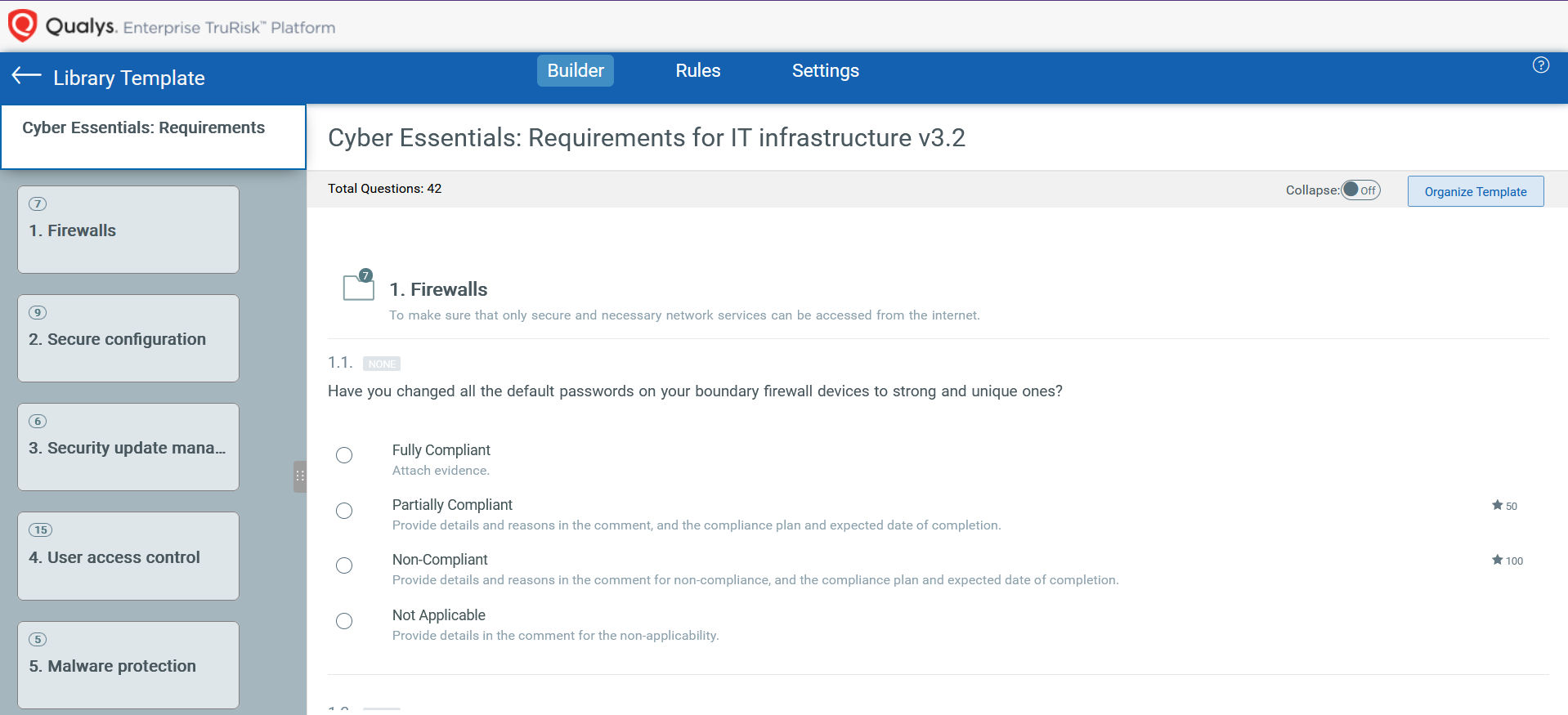1568x715 pixels.
Task: Click the Cyber Essentials: Requirements sidebar header
Action: click(x=153, y=136)
